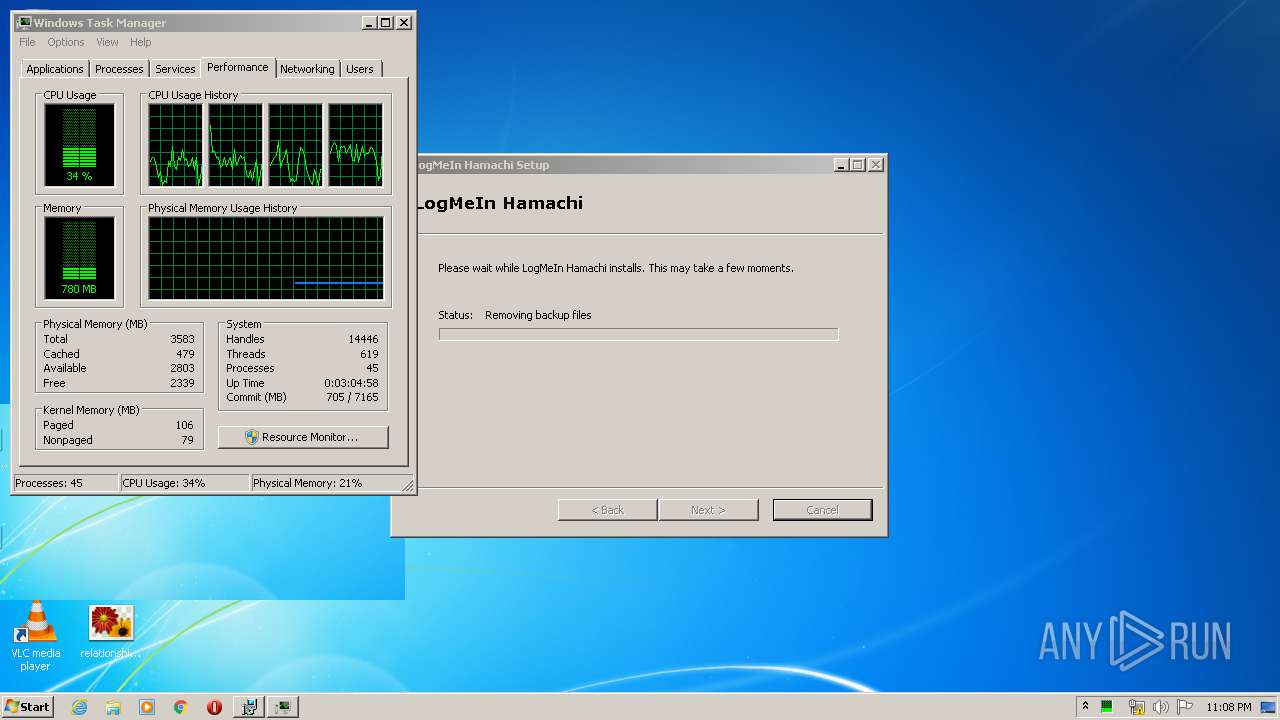Open Google Chrome from the taskbar
Viewport: 1280px width, 720px height.
click(180, 707)
